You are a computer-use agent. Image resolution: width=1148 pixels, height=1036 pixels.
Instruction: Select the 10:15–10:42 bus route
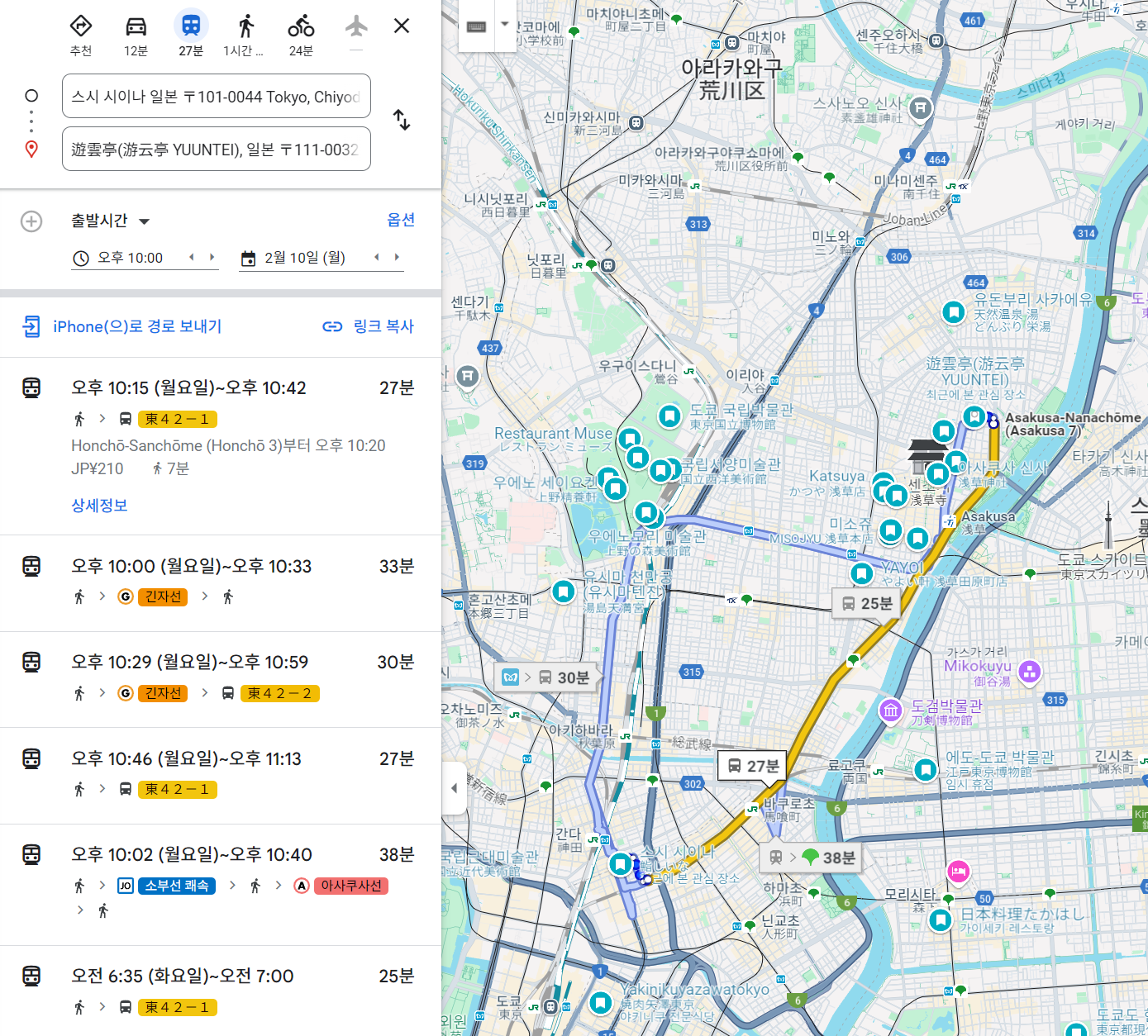click(221, 446)
